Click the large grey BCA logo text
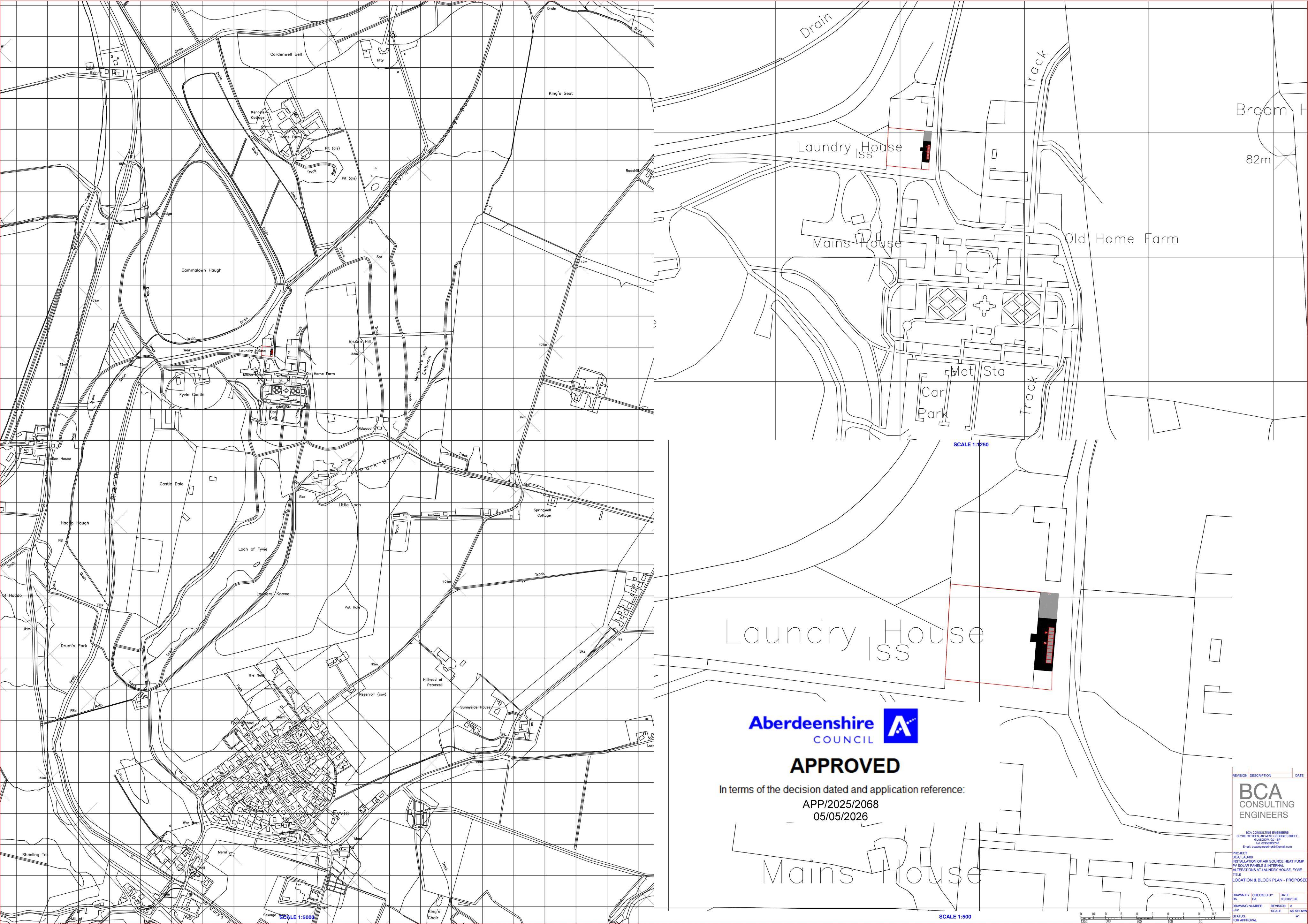Image resolution: width=1308 pixels, height=924 pixels. click(x=1261, y=792)
